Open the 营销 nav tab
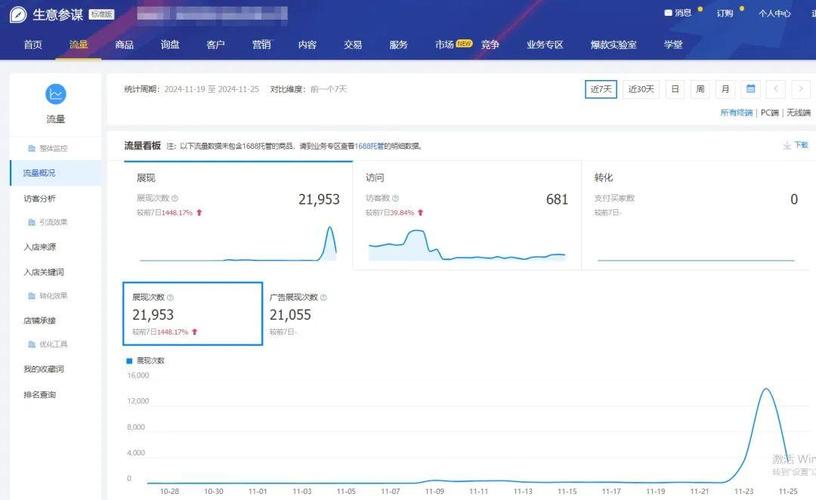The height and width of the screenshot is (500, 816). (x=261, y=45)
